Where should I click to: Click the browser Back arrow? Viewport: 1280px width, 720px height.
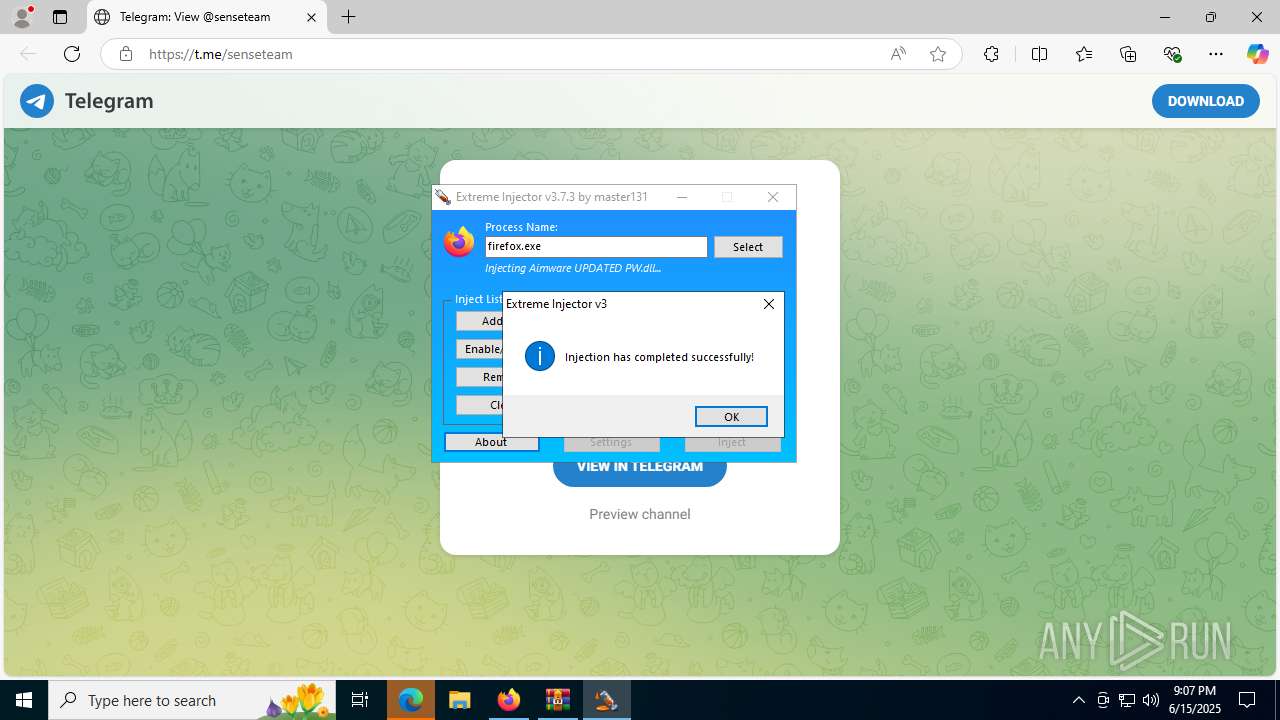coord(28,54)
